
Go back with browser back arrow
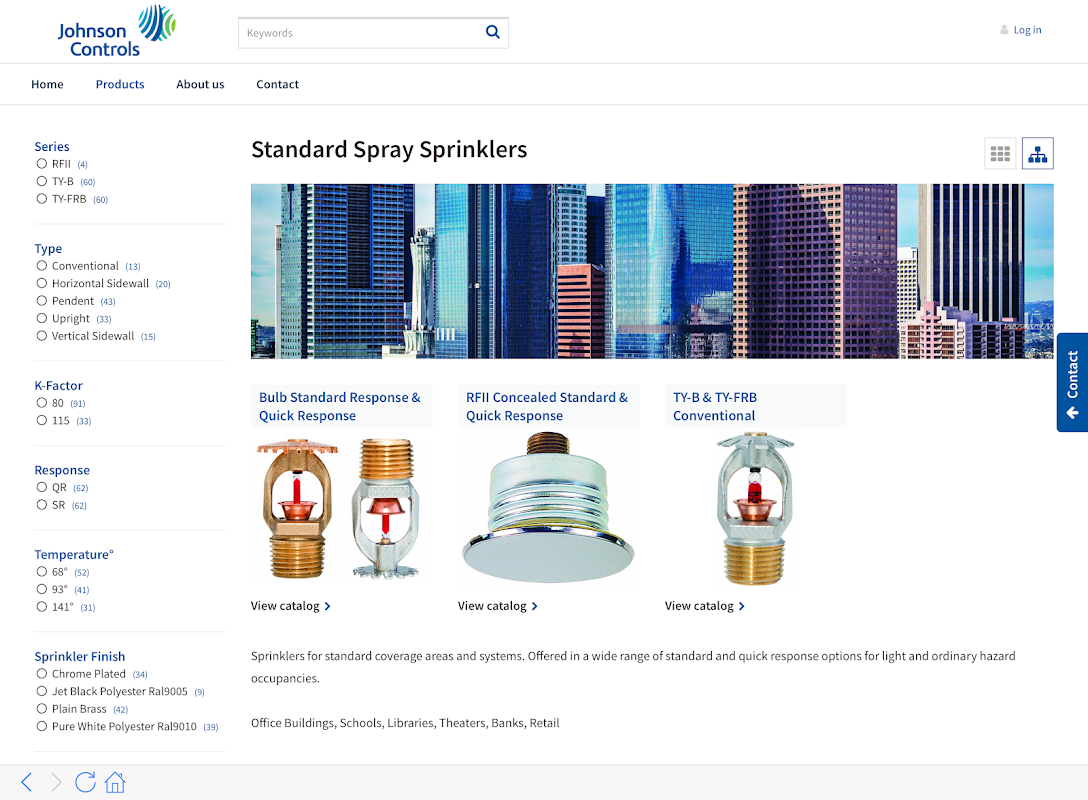coord(26,782)
